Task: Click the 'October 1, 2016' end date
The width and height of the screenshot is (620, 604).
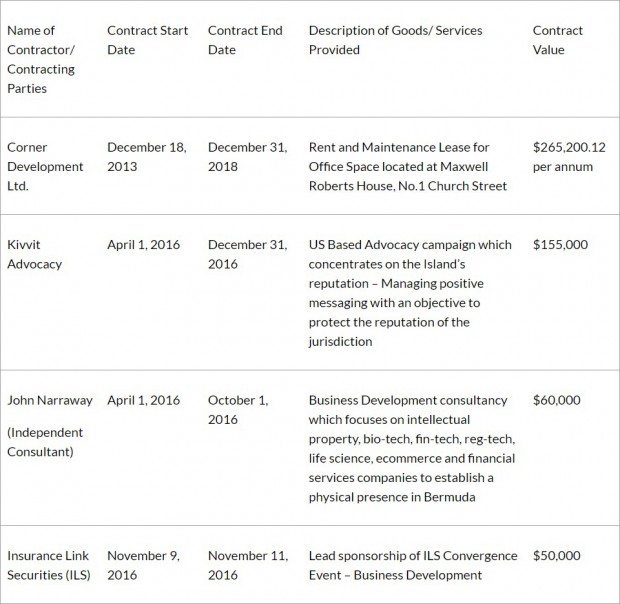Action: coord(238,410)
